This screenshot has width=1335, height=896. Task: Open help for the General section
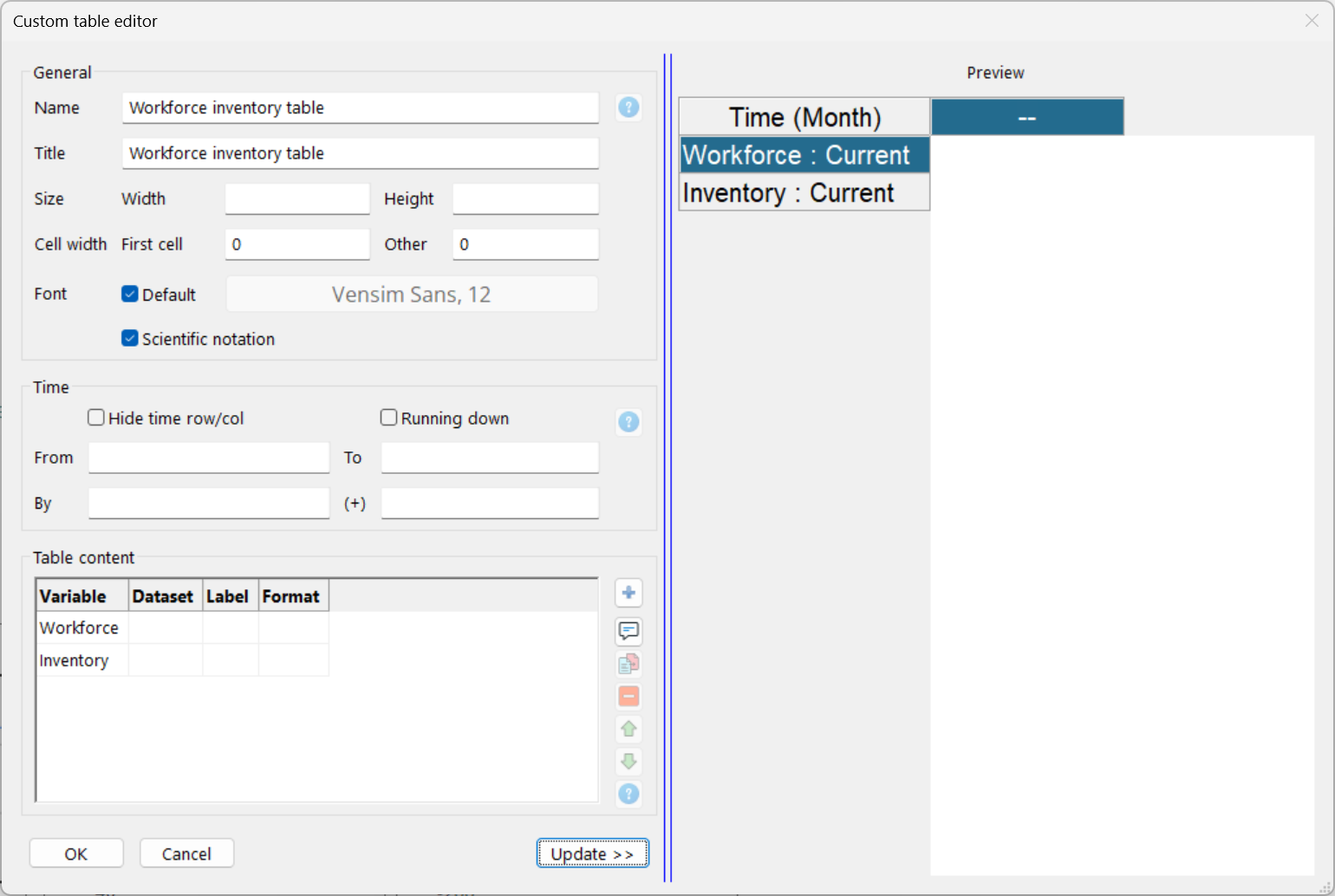(x=628, y=107)
